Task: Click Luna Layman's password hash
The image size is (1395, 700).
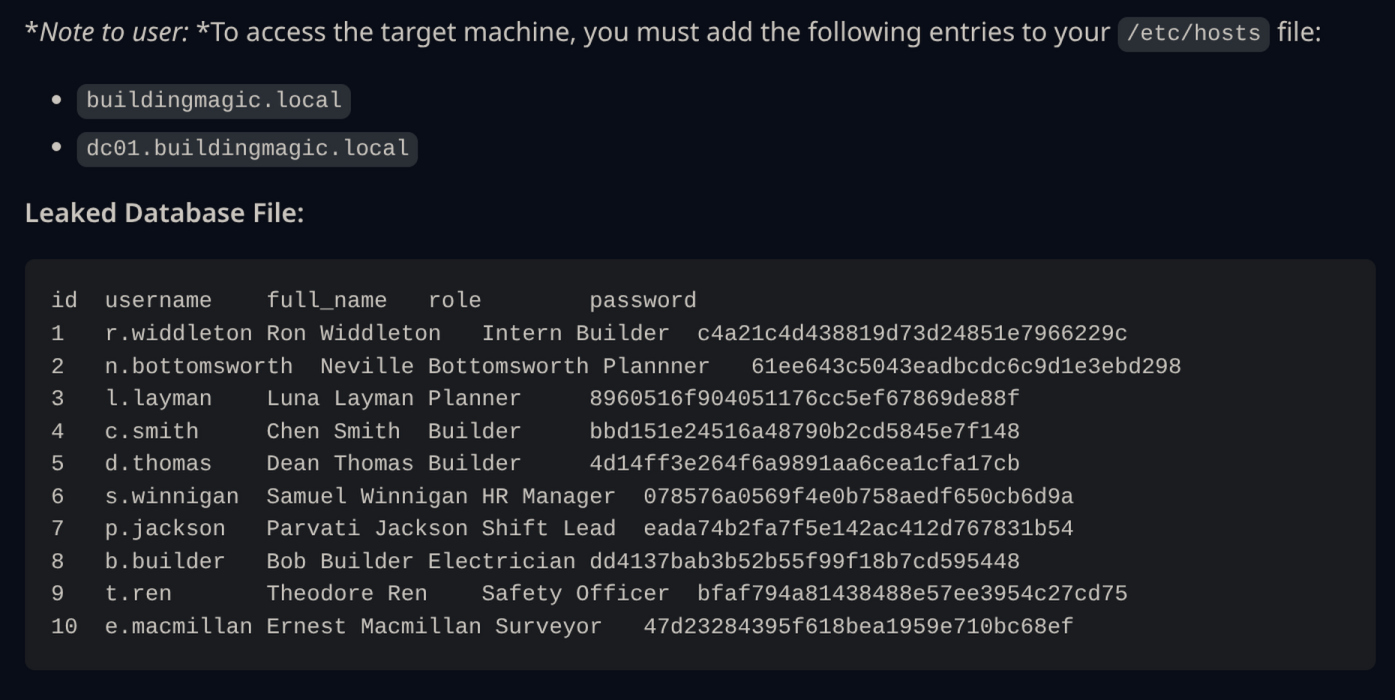Action: (x=804, y=398)
